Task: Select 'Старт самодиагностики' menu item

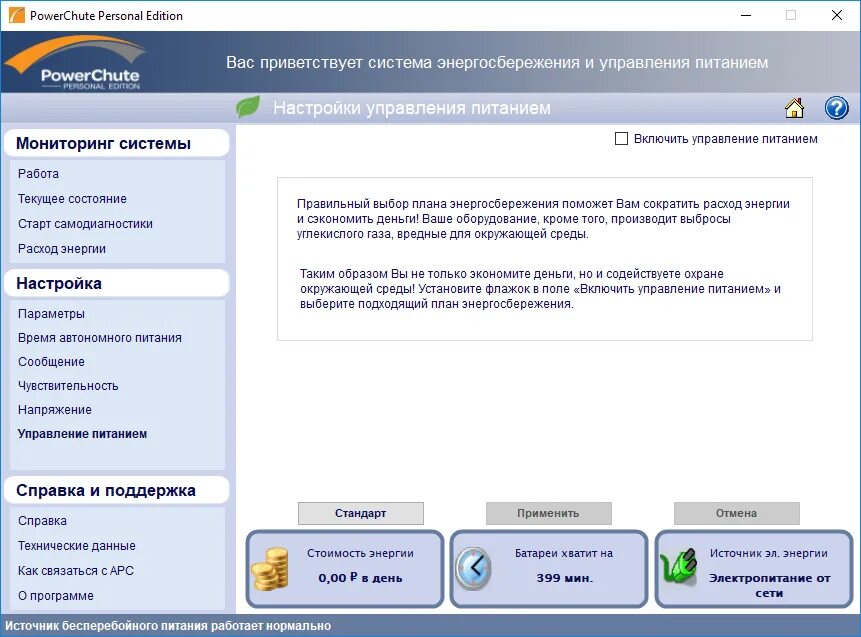Action: (85, 224)
